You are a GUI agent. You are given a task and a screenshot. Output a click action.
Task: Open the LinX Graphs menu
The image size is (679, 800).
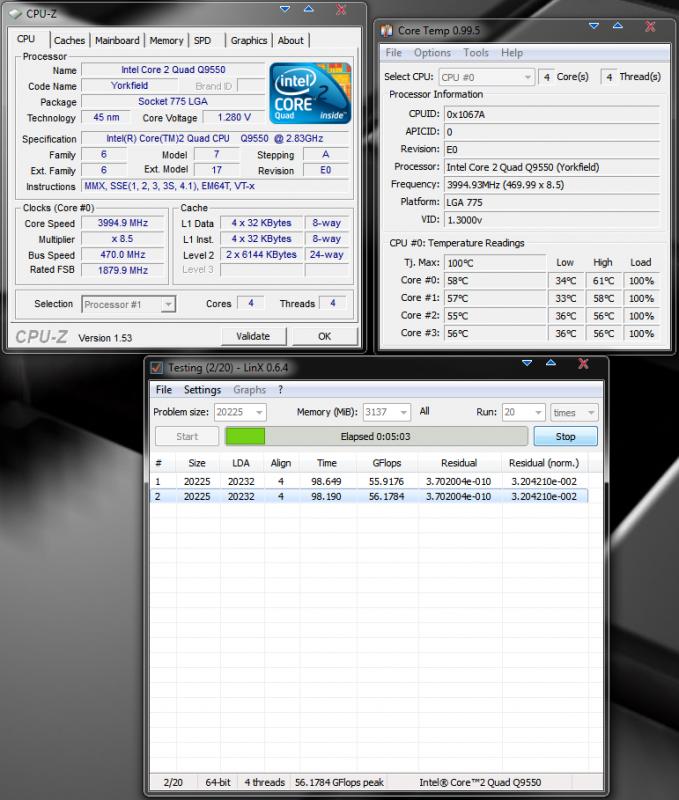coord(249,390)
